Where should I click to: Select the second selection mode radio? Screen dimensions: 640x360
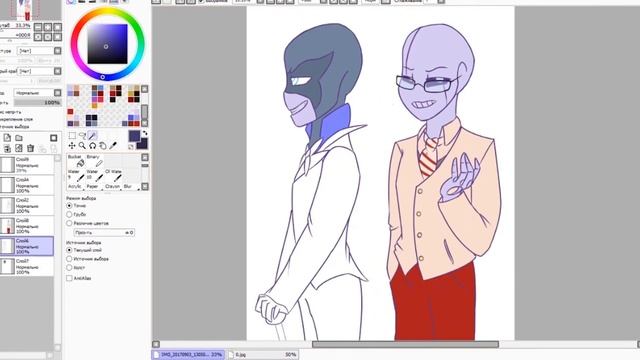[69, 214]
